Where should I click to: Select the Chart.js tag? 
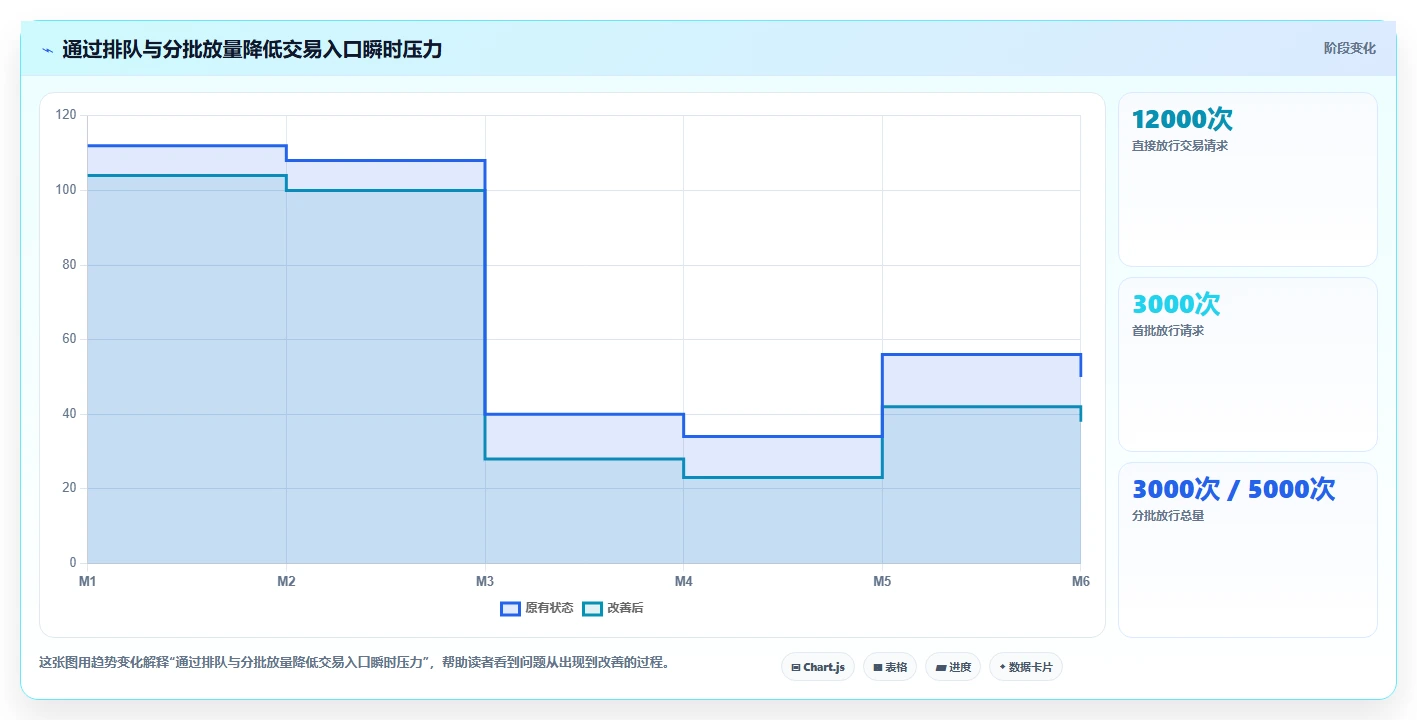817,667
